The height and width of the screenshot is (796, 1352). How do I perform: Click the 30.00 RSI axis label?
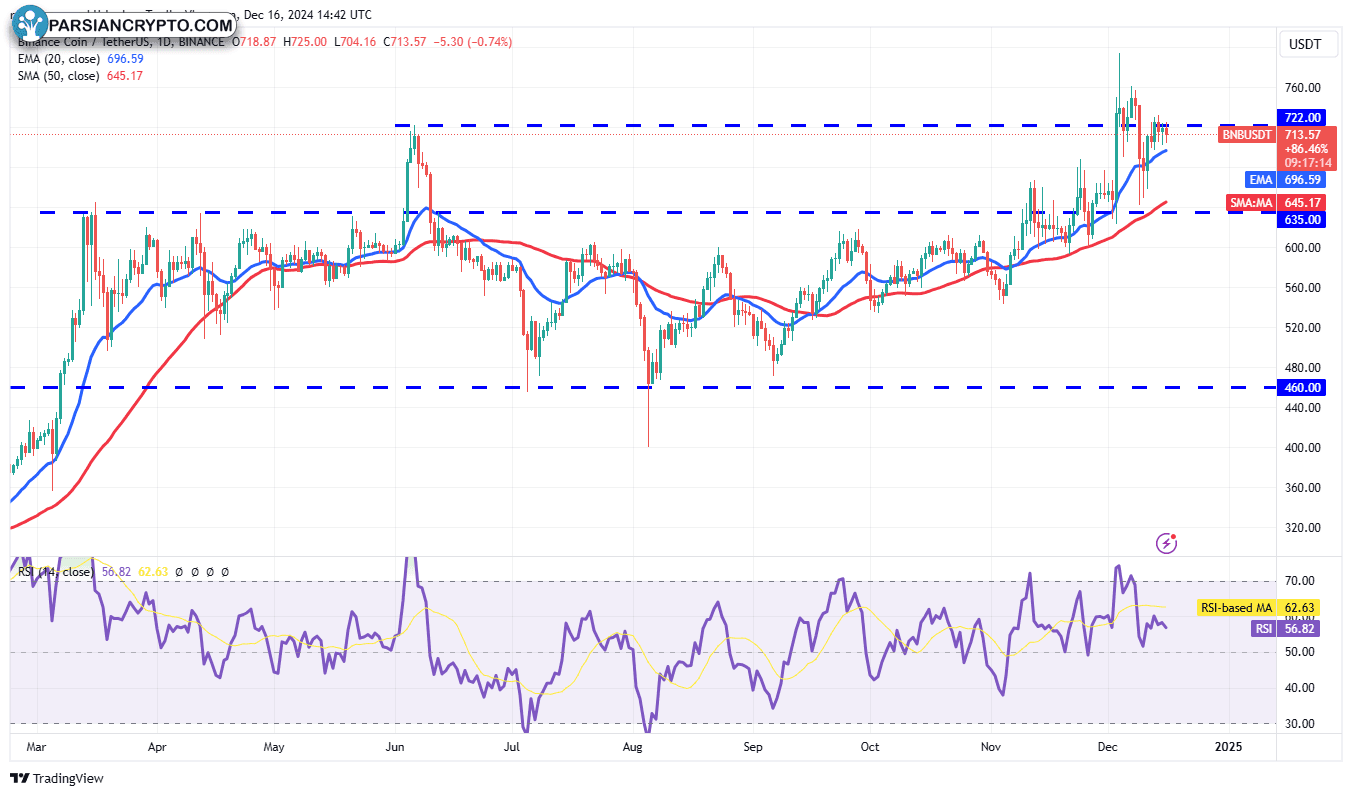pyautogui.click(x=1300, y=723)
